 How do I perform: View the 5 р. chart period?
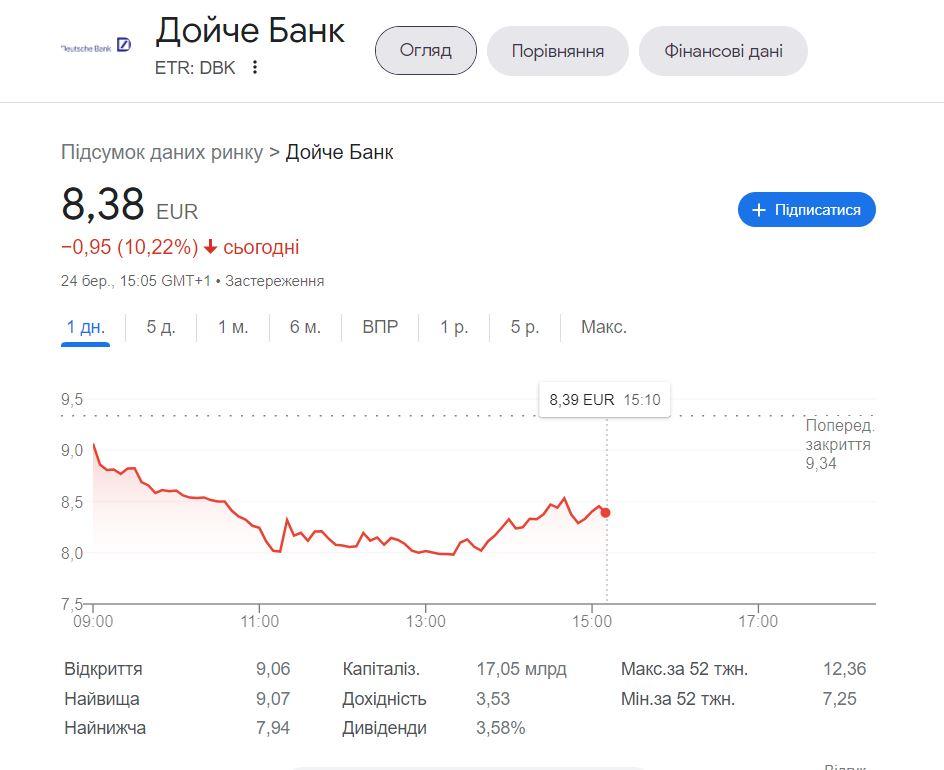(524, 327)
